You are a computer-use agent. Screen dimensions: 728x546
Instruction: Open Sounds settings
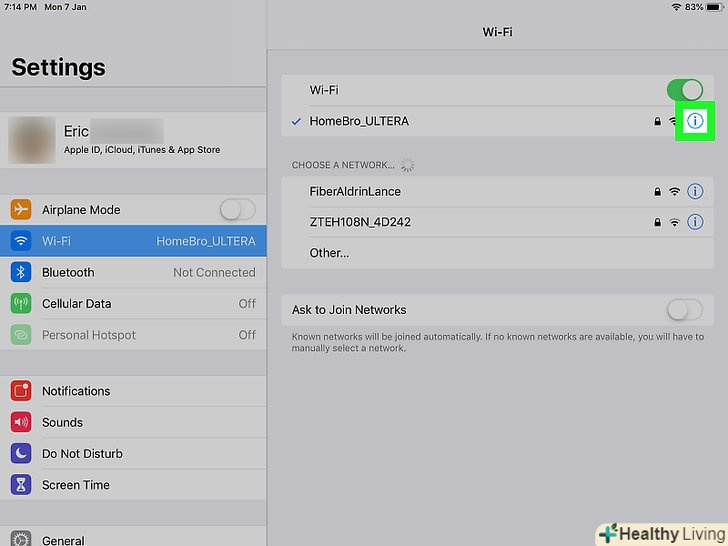pos(133,422)
